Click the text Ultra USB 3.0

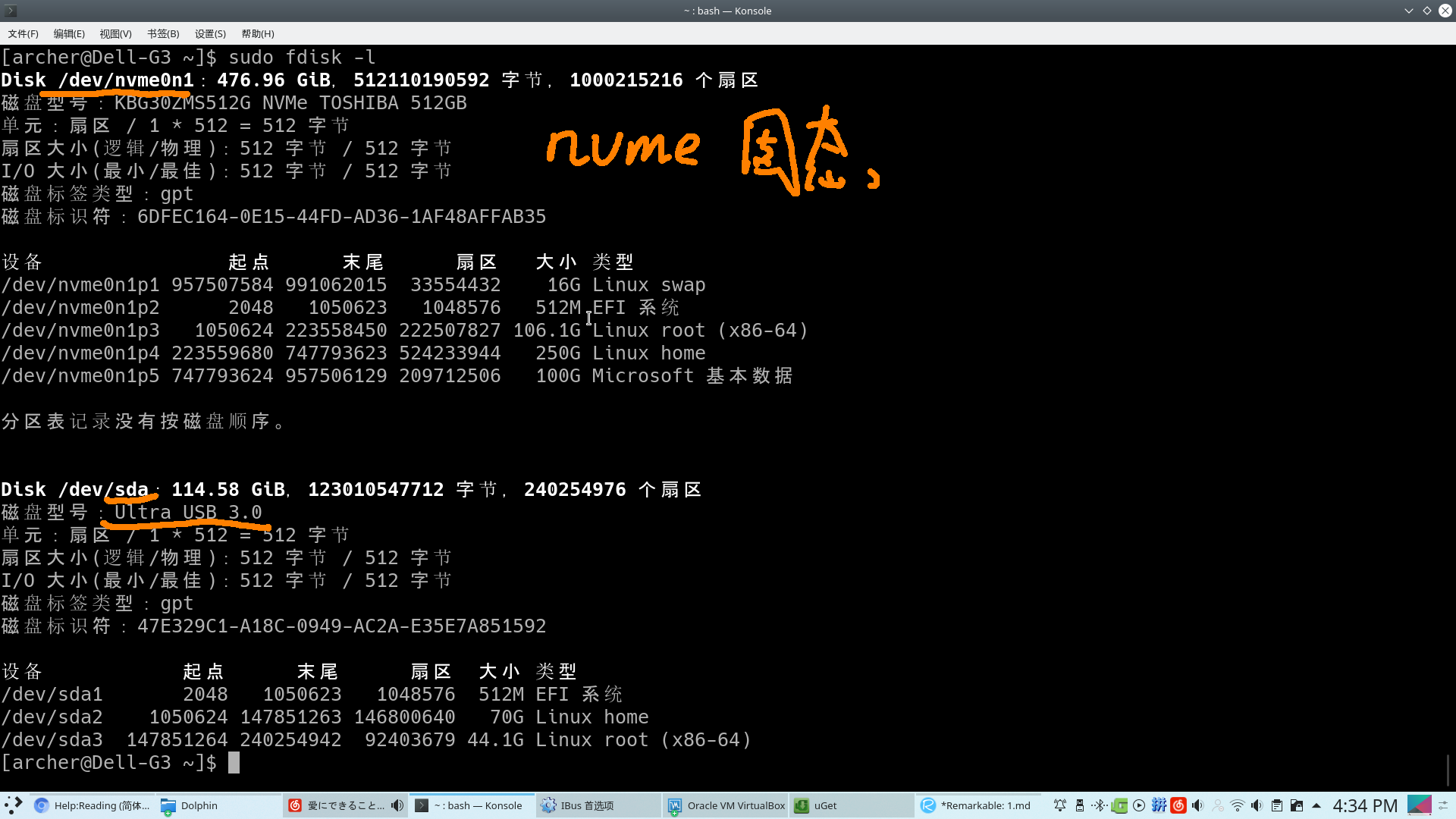click(188, 513)
